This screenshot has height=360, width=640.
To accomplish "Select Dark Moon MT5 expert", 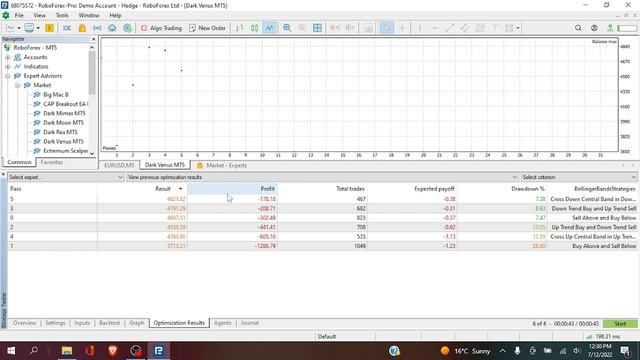I will (x=63, y=122).
